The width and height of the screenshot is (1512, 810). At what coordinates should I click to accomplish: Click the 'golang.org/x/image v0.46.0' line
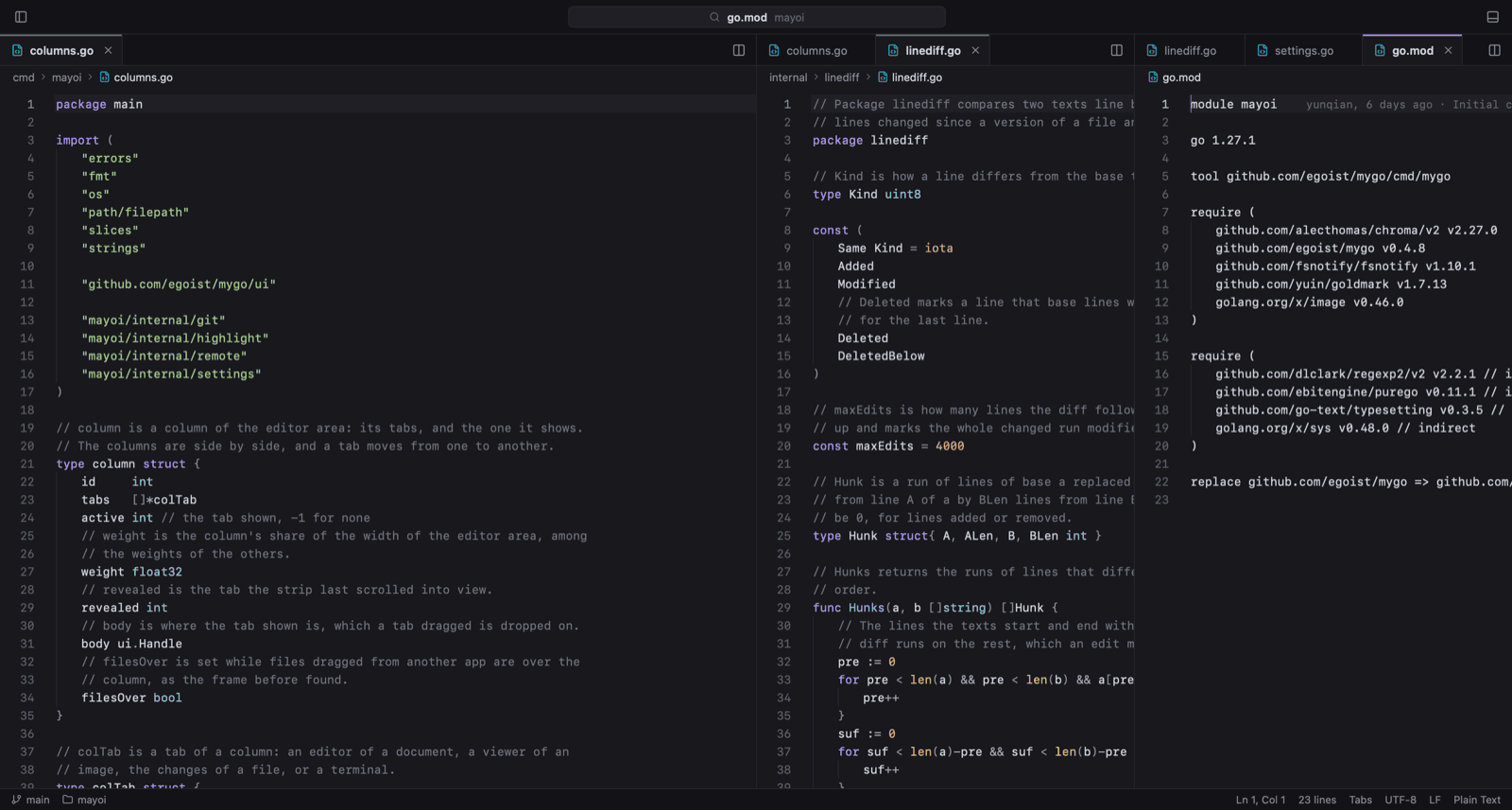(1310, 302)
